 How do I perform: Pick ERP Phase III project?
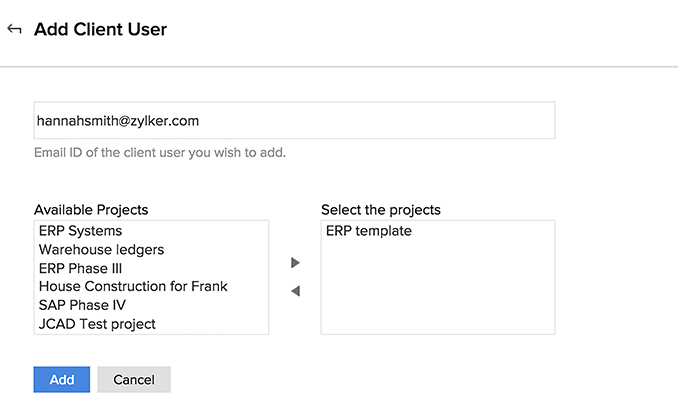81,268
